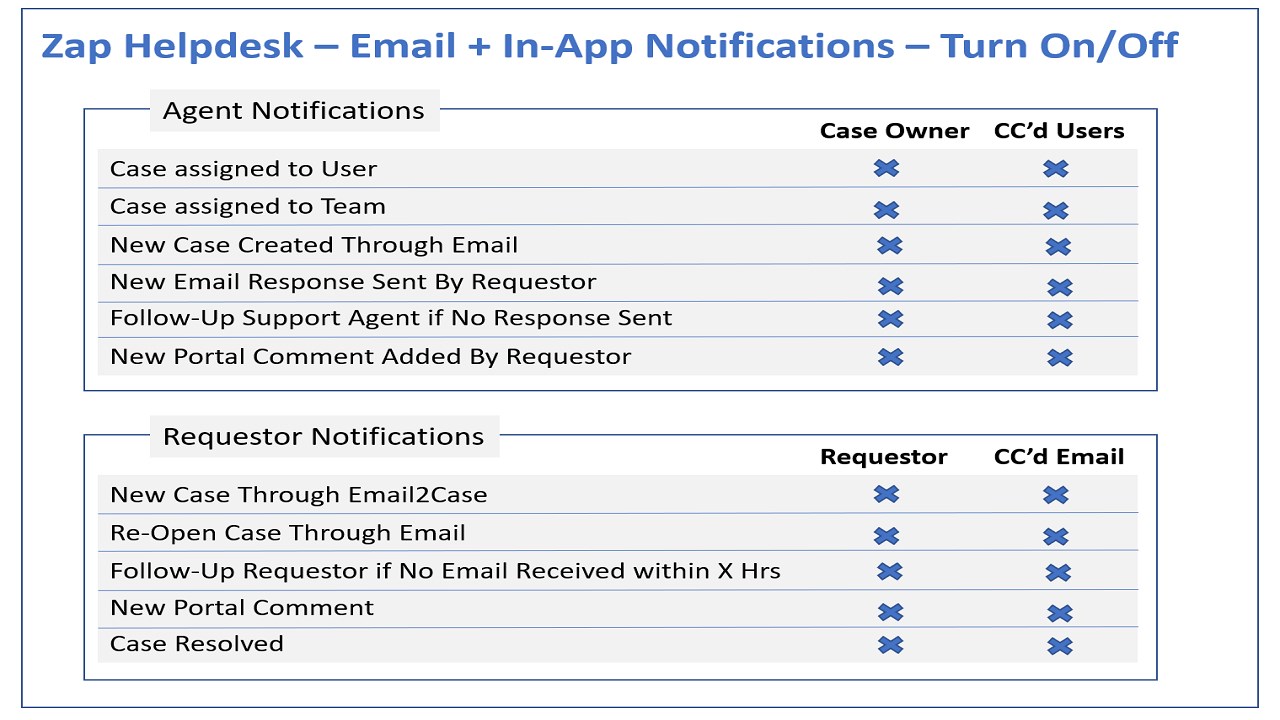
Task: Toggle Case Owner X for Follow-Up Support Agent row
Action: tap(891, 319)
